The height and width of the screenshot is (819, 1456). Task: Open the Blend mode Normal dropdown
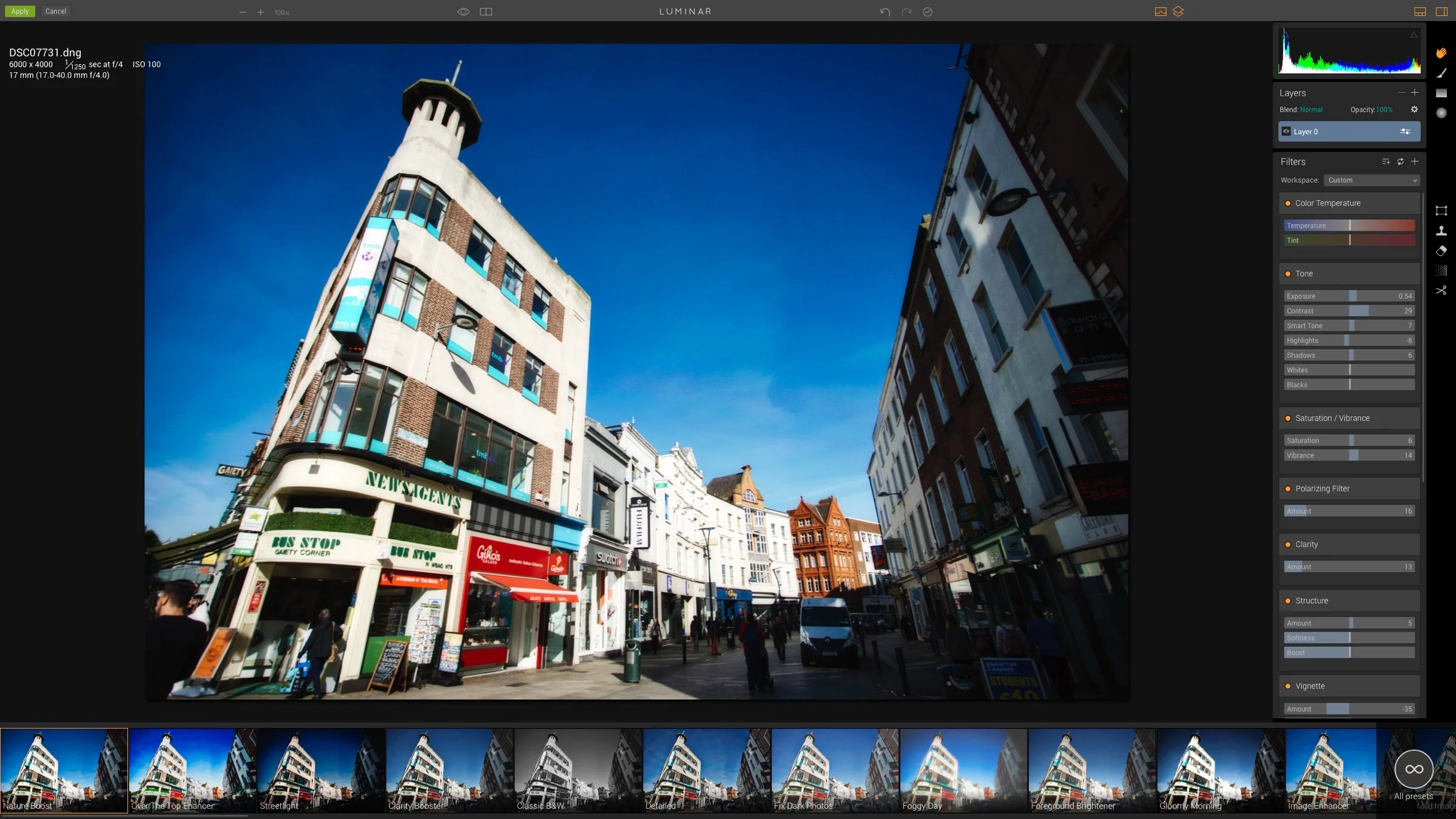(x=1311, y=110)
